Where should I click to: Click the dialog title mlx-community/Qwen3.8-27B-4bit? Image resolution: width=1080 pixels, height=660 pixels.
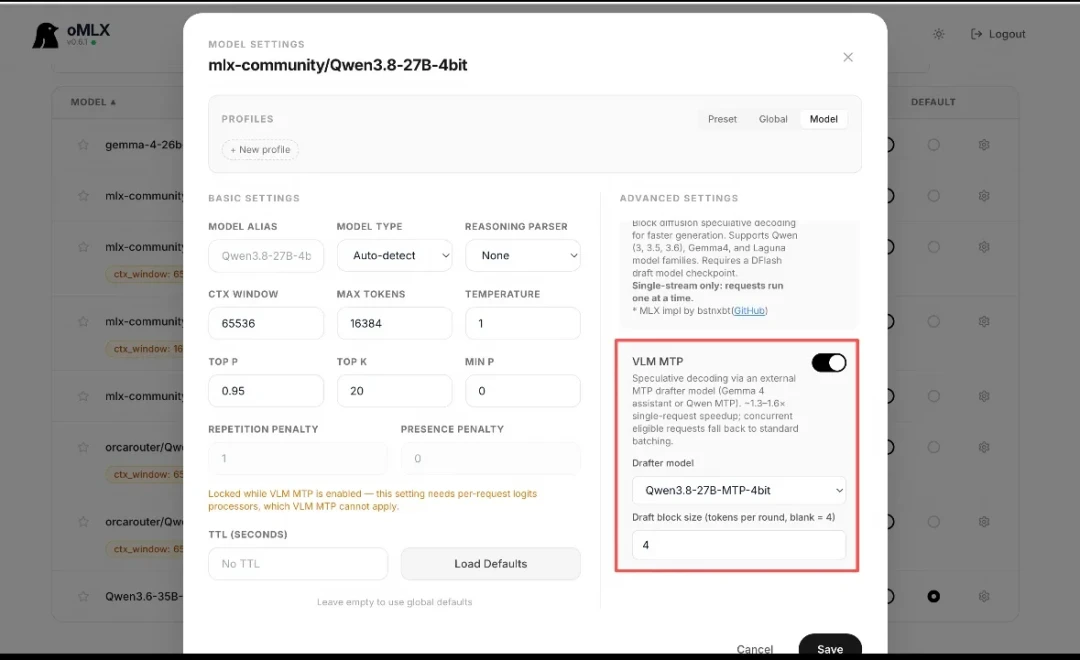point(338,65)
